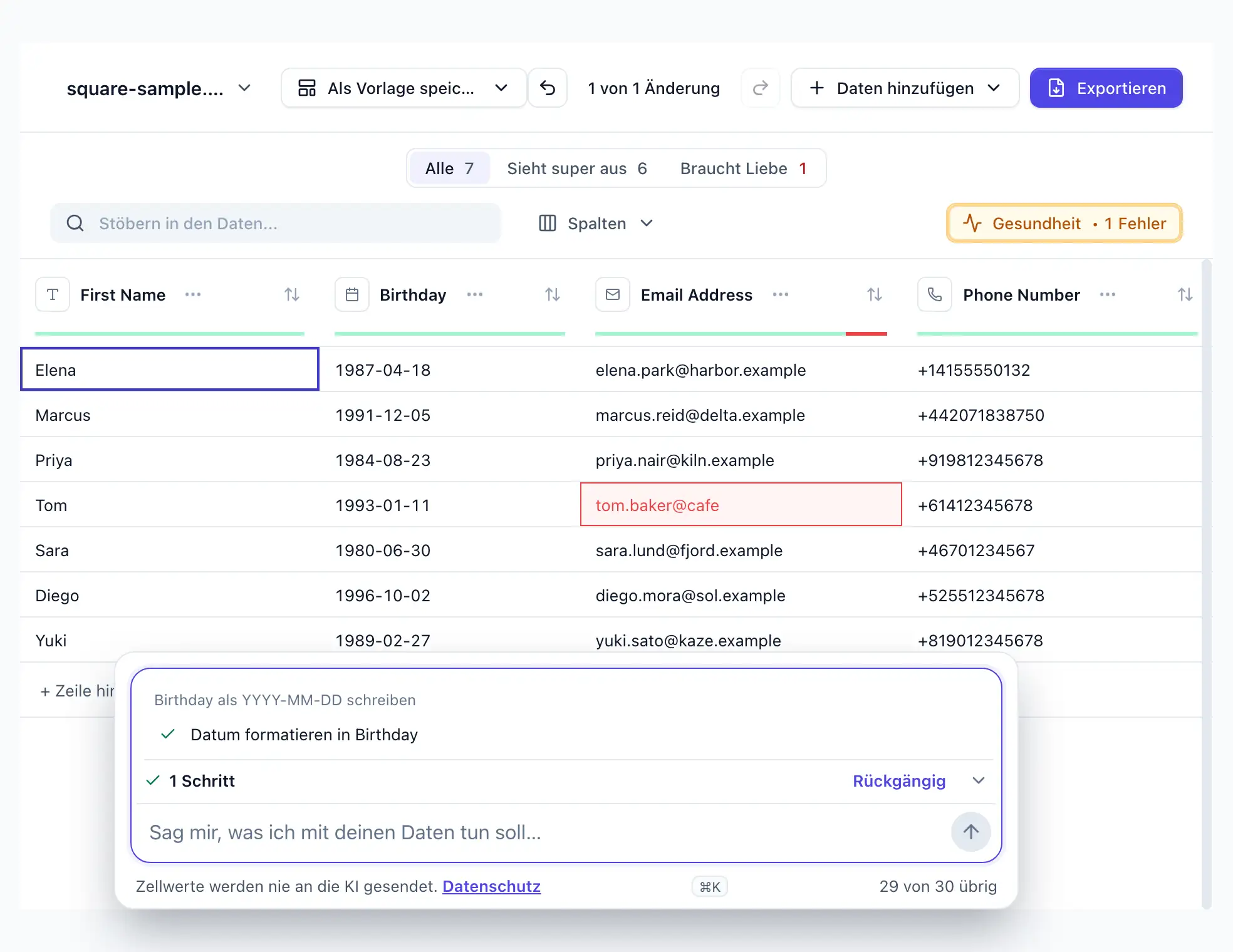Sort by the Email Address column
The width and height of the screenshot is (1233, 952).
(875, 294)
